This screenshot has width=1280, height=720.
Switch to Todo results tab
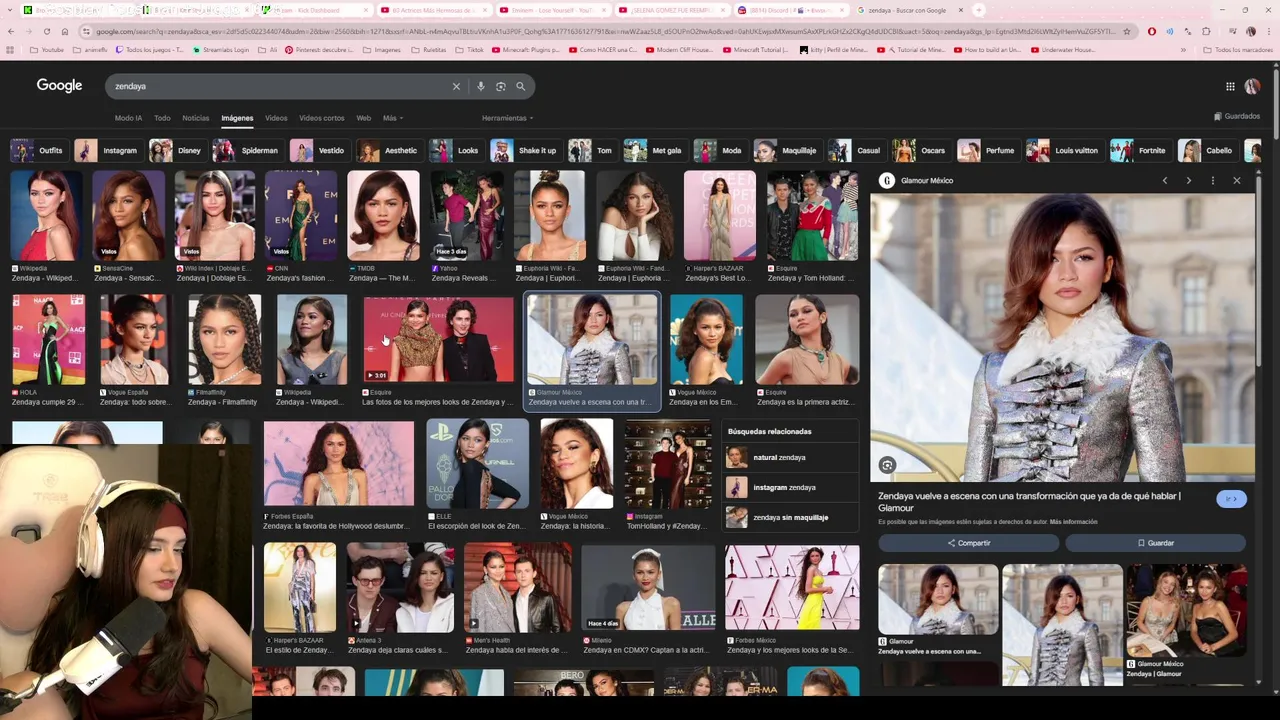coord(162,118)
